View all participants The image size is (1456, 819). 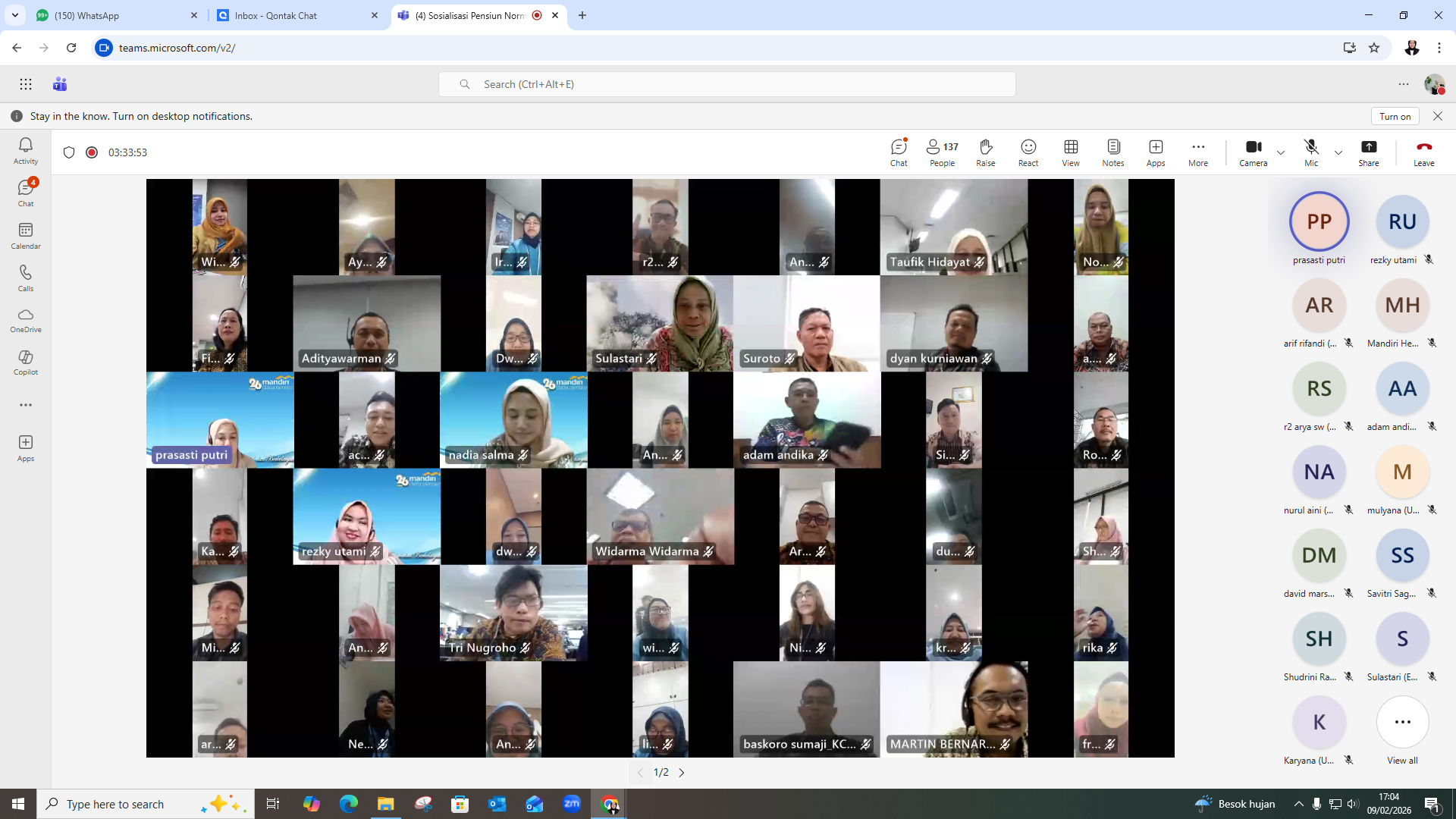click(1402, 730)
